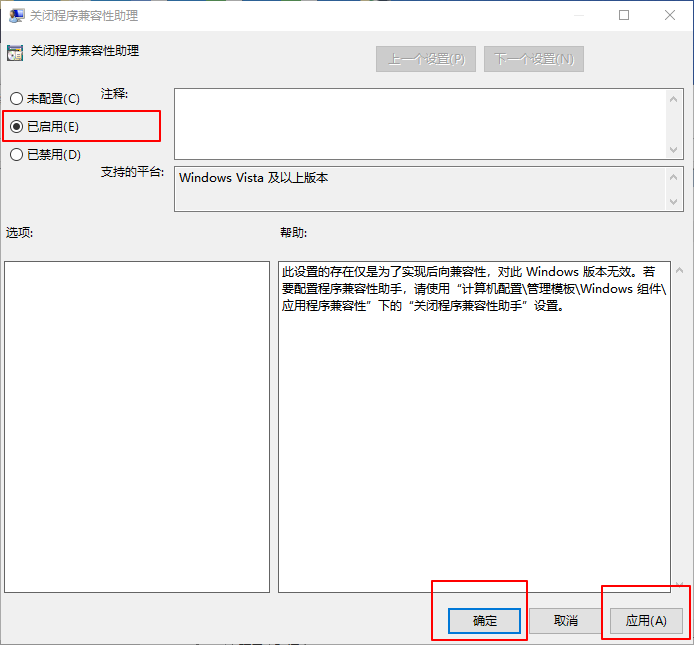This screenshot has height=645, width=694.
Task: Go to 上一个设置(P)
Action: pyautogui.click(x=426, y=59)
